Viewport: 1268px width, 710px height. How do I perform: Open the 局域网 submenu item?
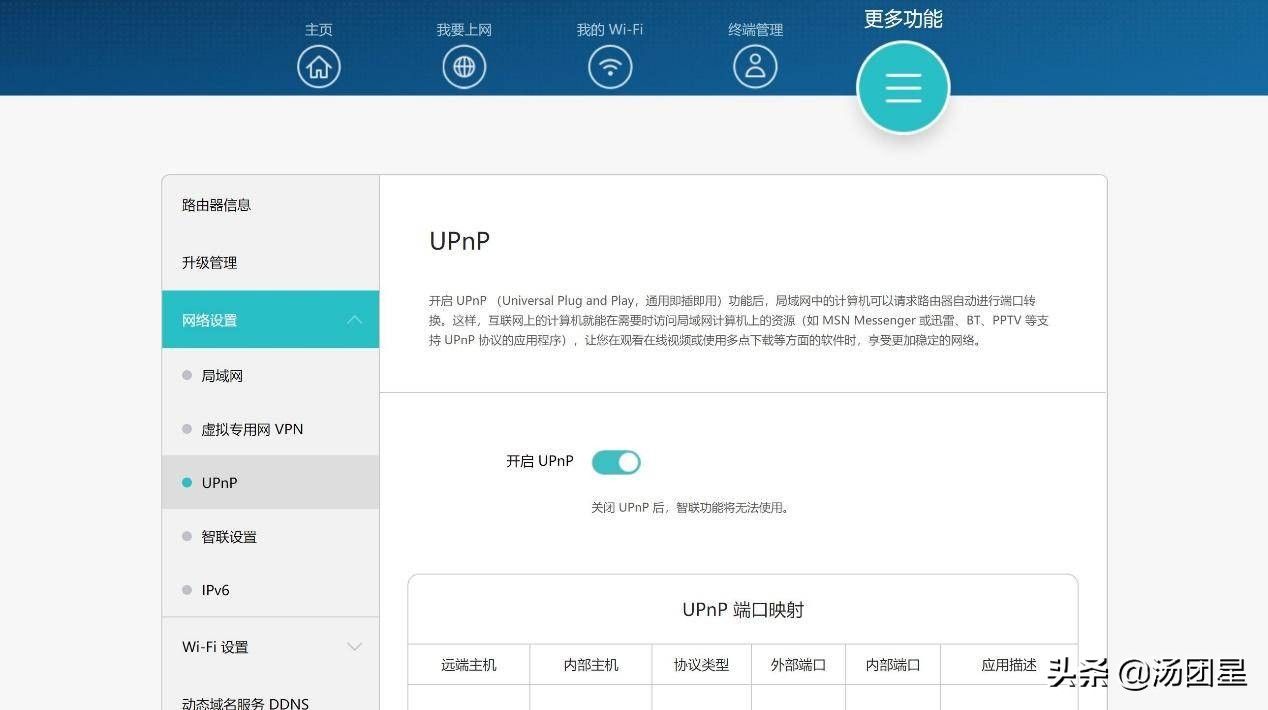coord(270,376)
